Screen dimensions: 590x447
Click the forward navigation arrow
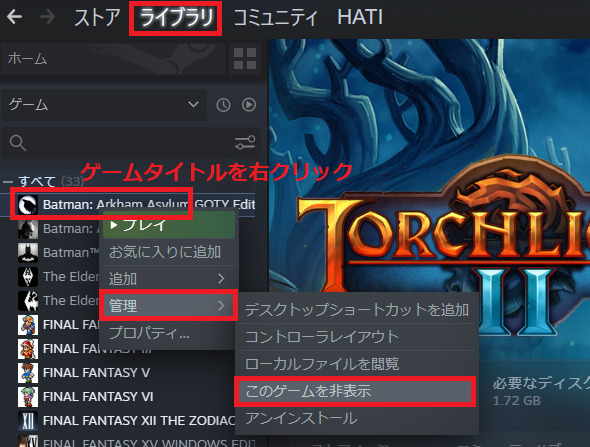click(48, 17)
